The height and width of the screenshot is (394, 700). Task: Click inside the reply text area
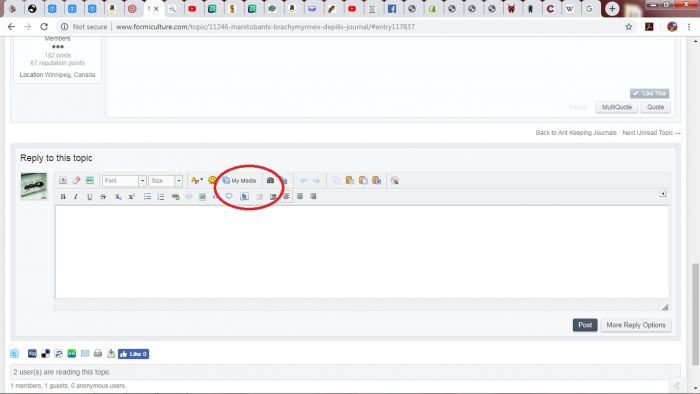362,252
